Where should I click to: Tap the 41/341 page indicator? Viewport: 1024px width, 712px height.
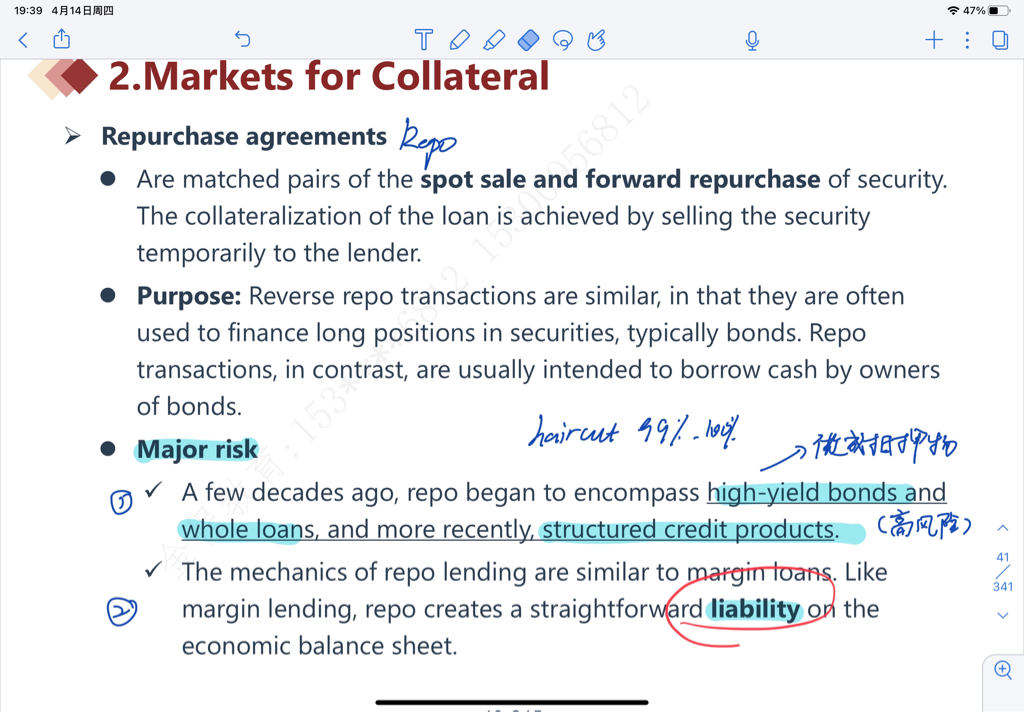[1003, 571]
